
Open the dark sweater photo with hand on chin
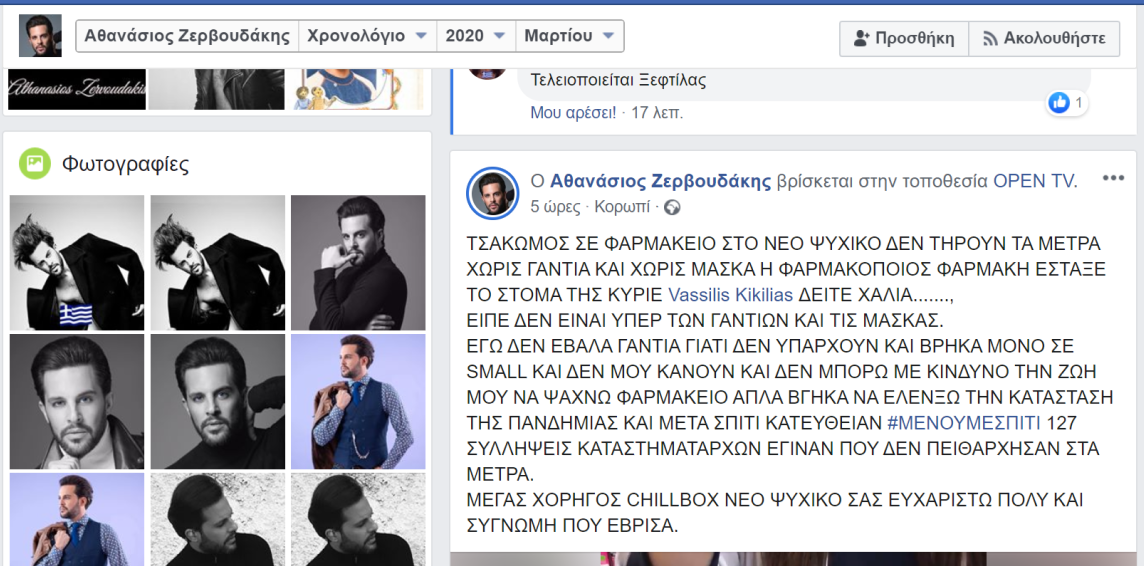358,263
